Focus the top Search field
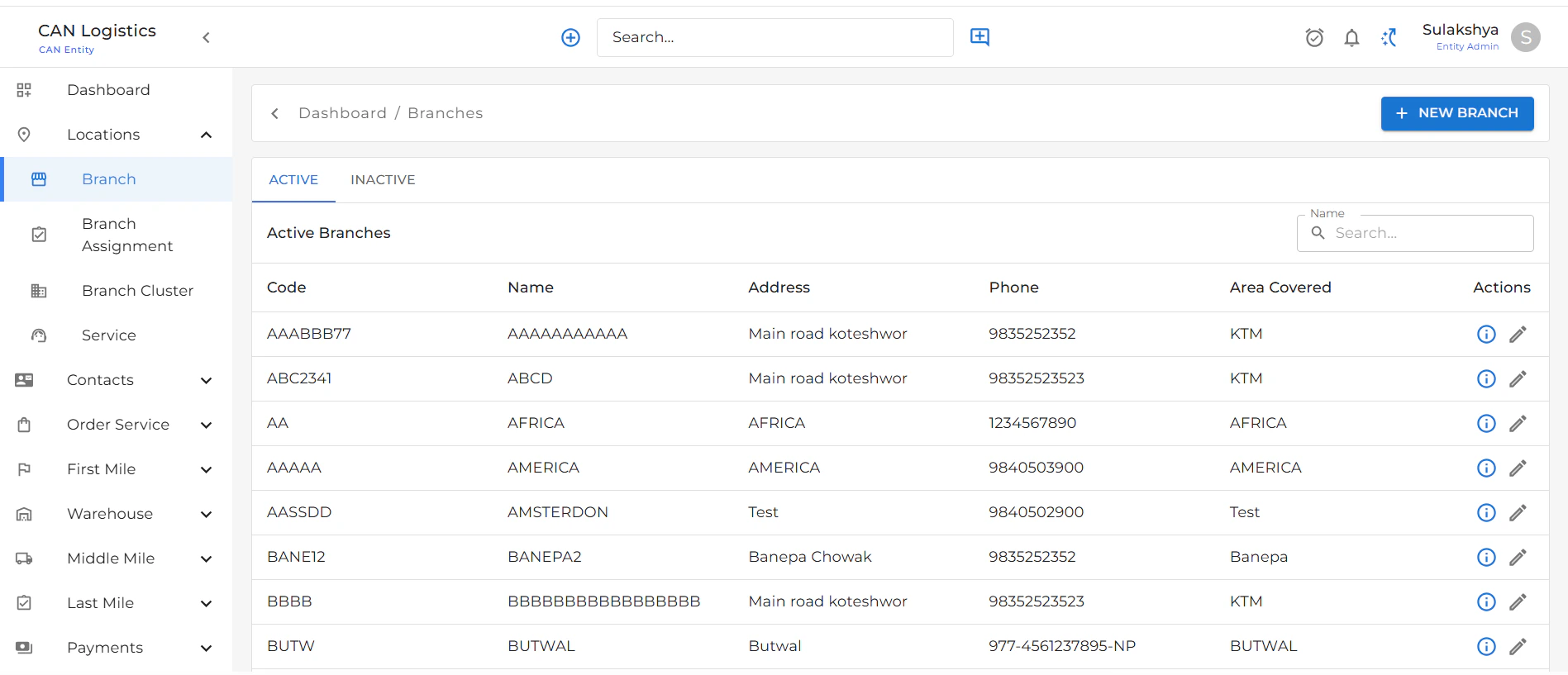 point(774,37)
